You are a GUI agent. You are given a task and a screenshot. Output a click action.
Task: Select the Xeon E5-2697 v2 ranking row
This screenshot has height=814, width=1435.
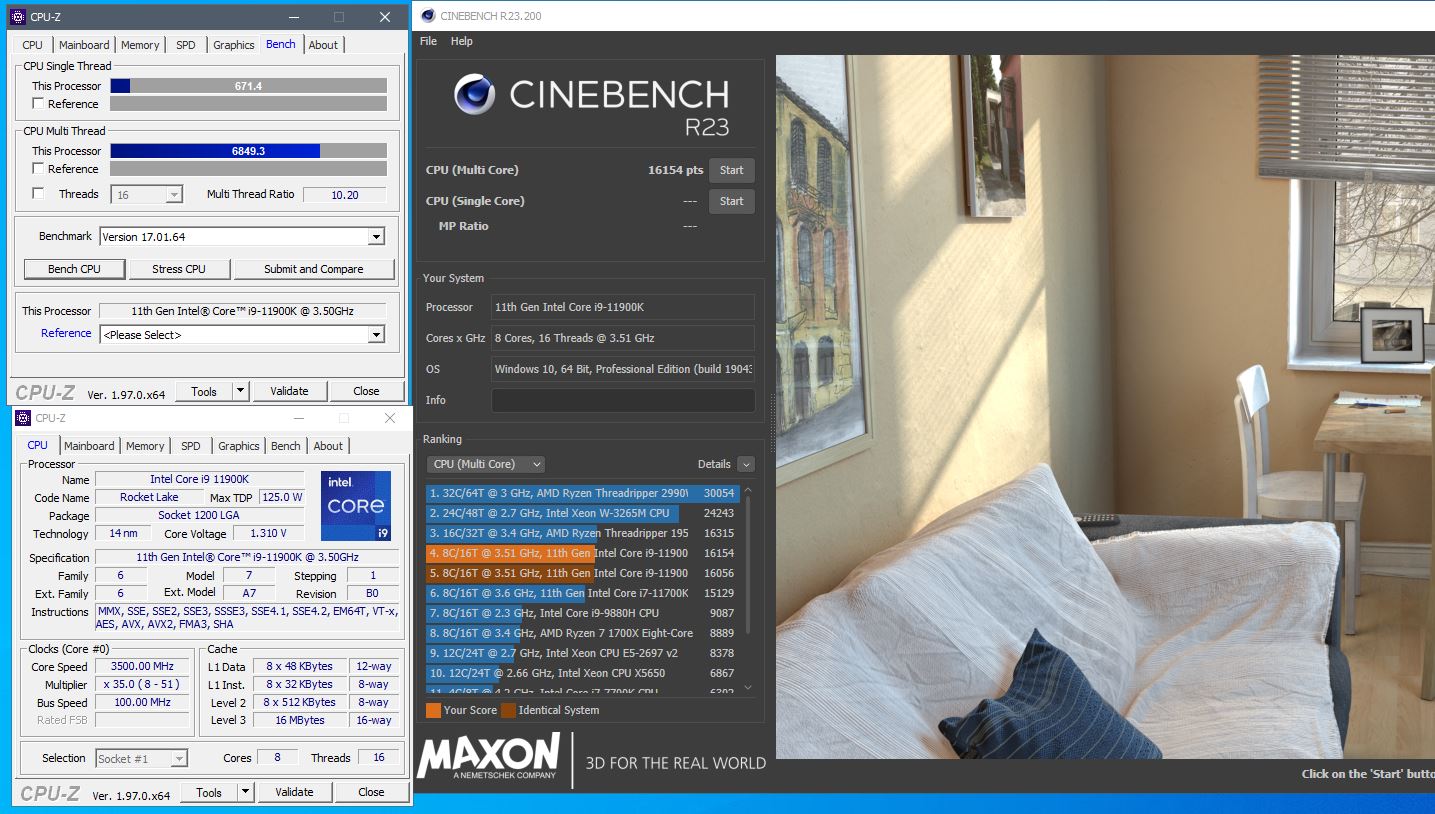coord(583,653)
